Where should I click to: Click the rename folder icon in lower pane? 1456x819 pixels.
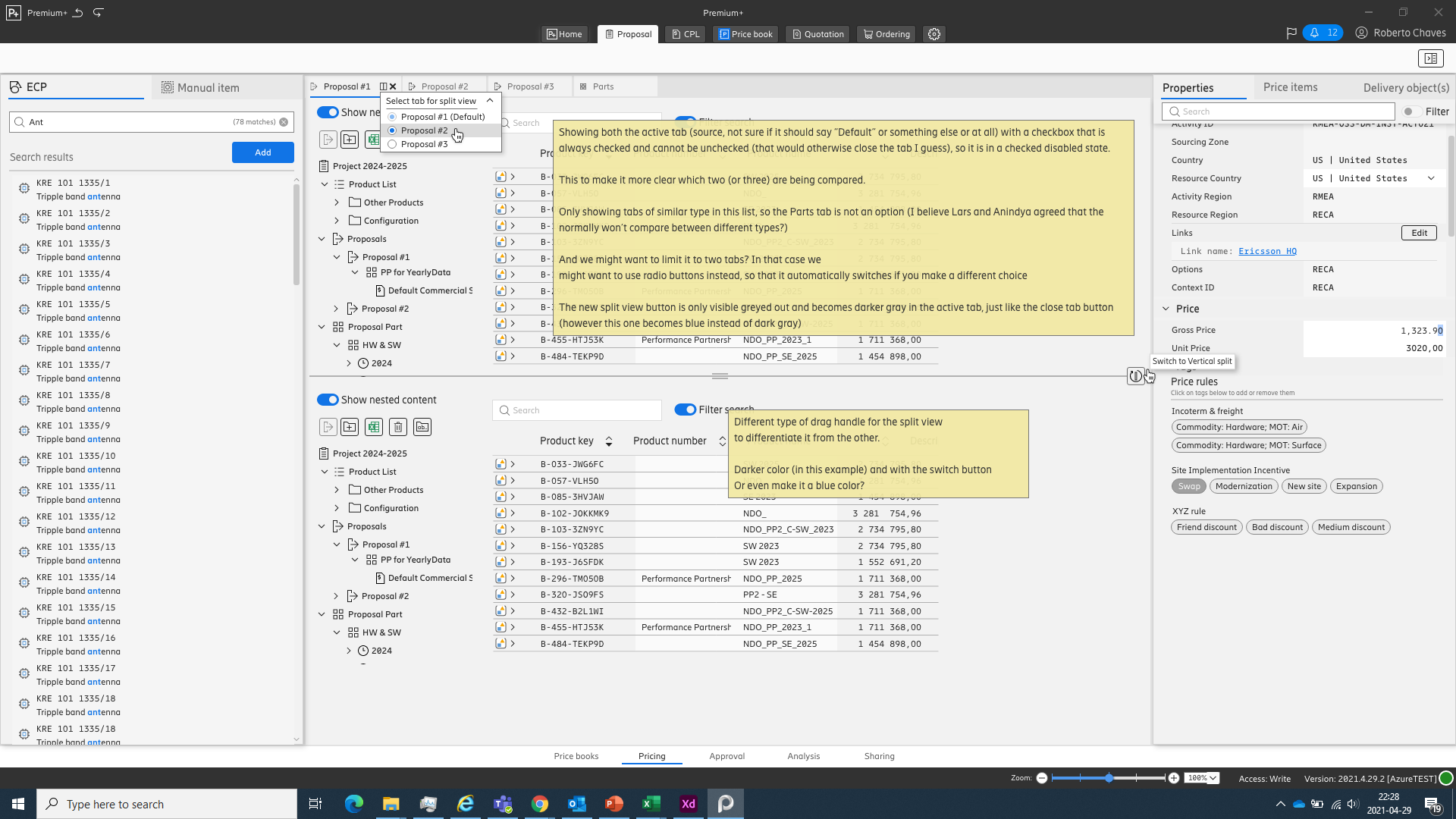click(x=422, y=427)
